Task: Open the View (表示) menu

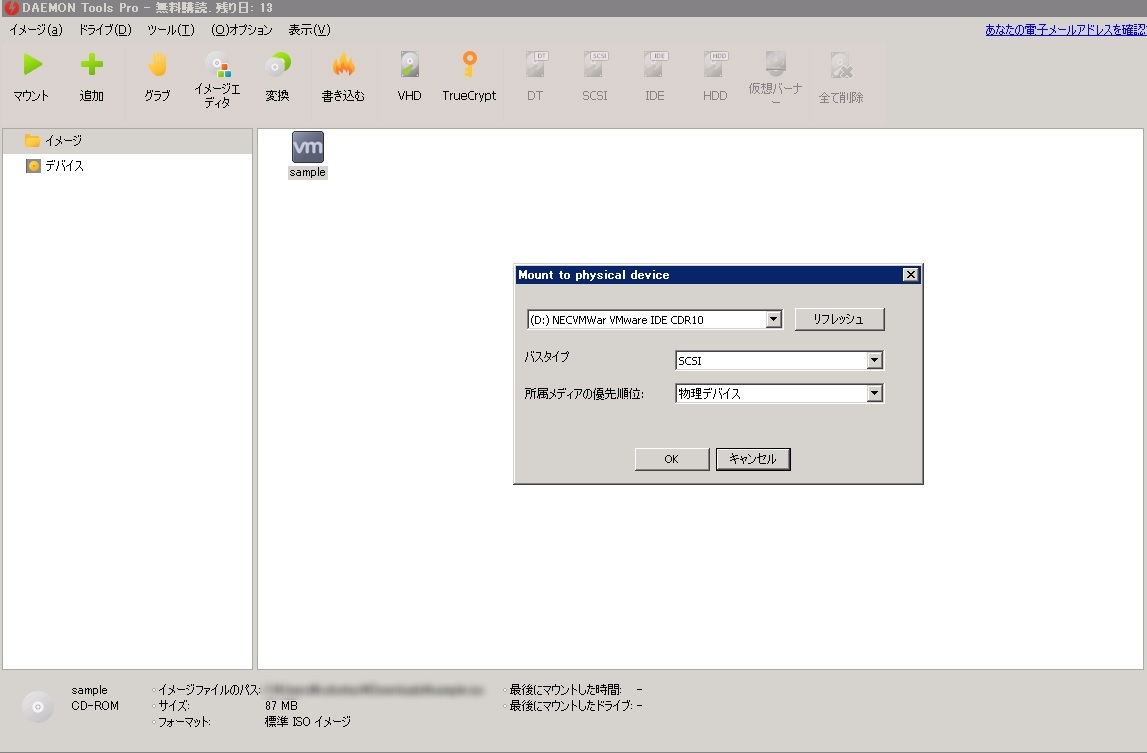Action: (309, 30)
